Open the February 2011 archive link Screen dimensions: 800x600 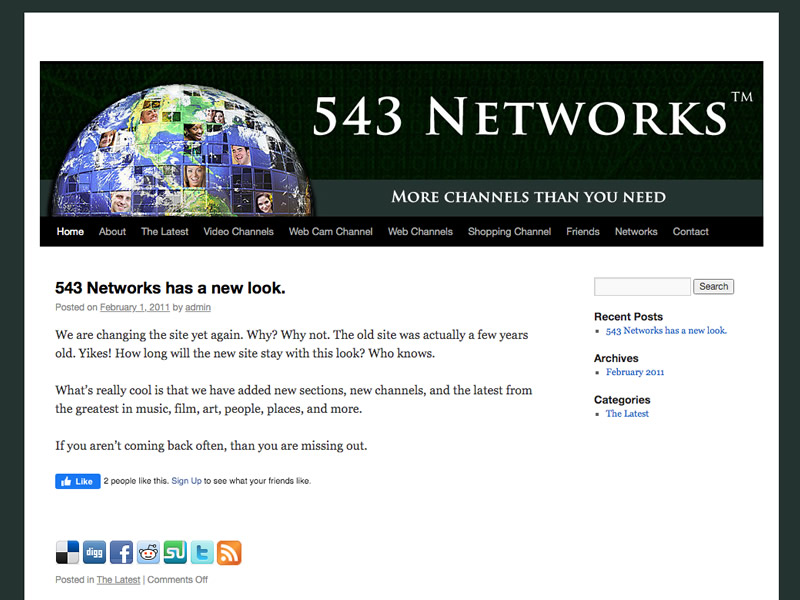tap(635, 372)
